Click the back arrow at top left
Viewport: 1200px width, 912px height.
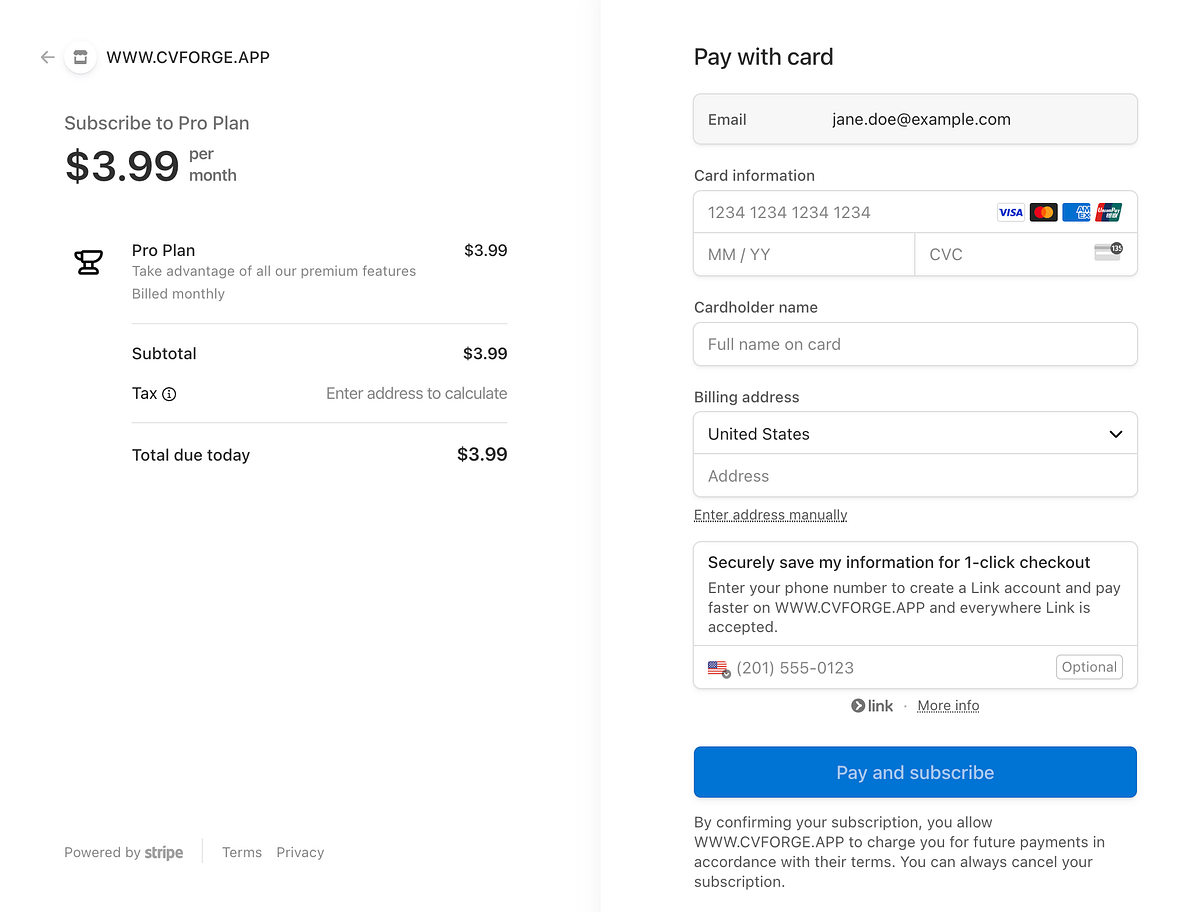coord(47,57)
